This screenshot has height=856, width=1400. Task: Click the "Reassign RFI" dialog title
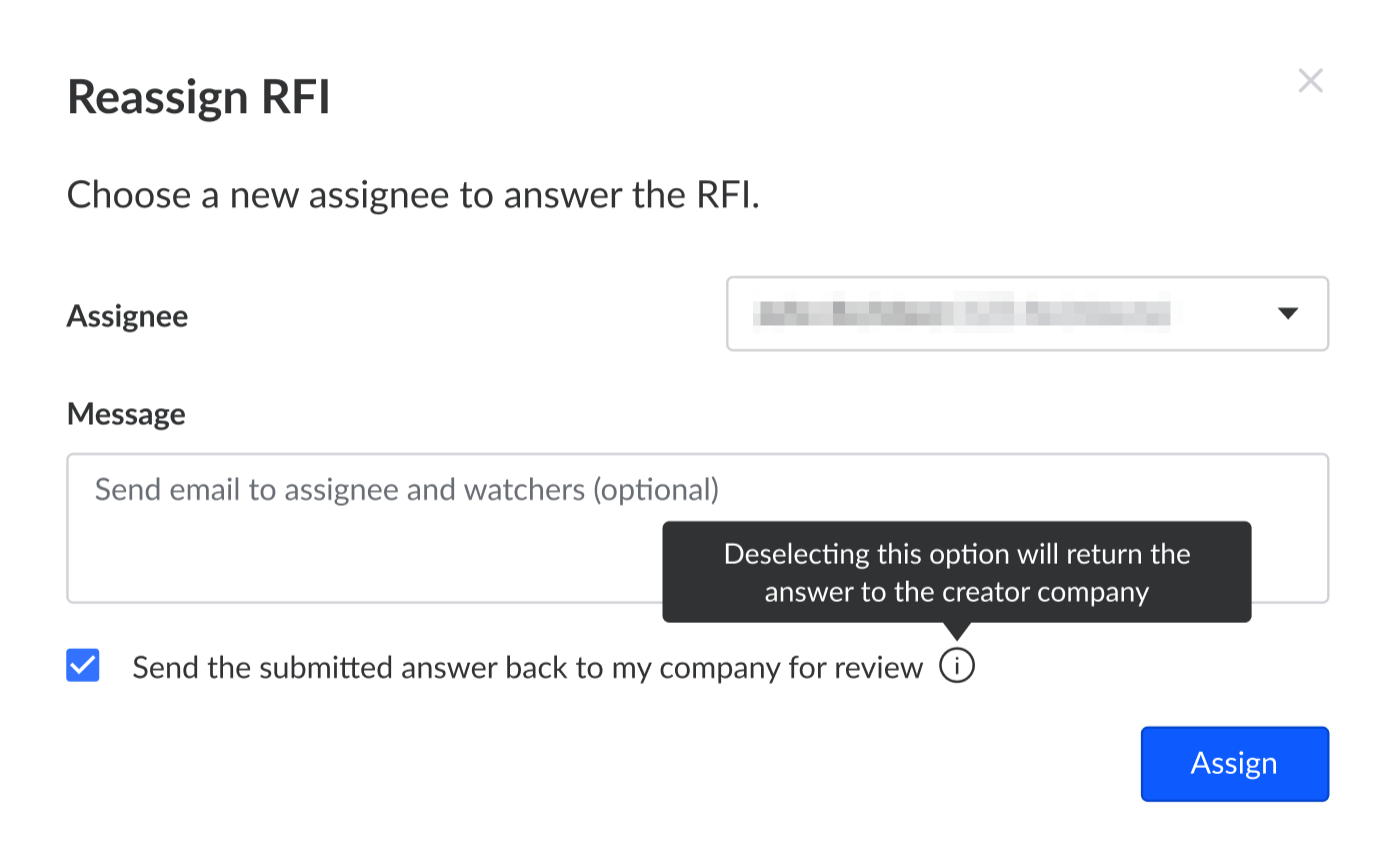[x=197, y=95]
